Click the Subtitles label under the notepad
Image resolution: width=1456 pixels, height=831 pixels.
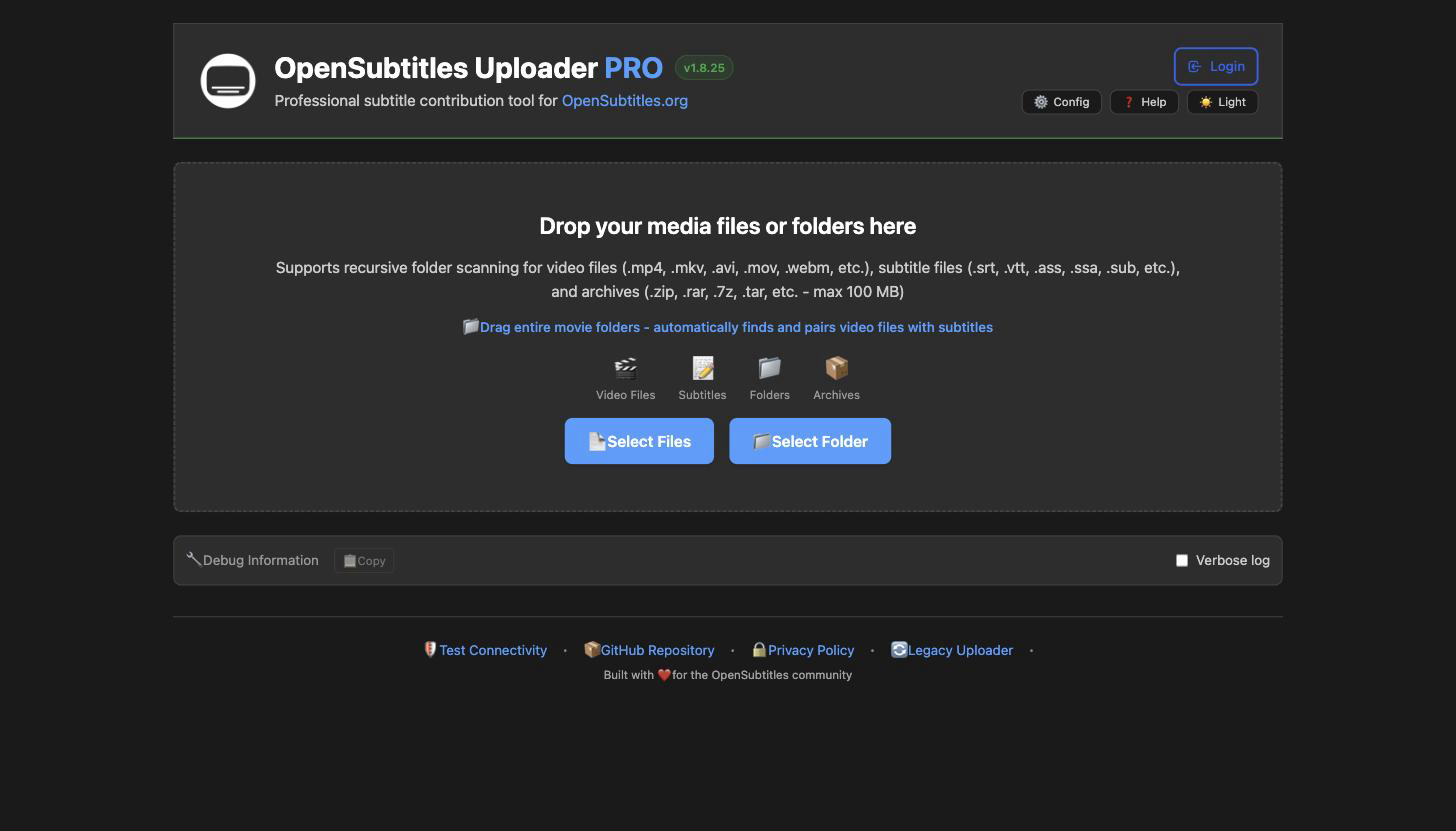tap(702, 395)
